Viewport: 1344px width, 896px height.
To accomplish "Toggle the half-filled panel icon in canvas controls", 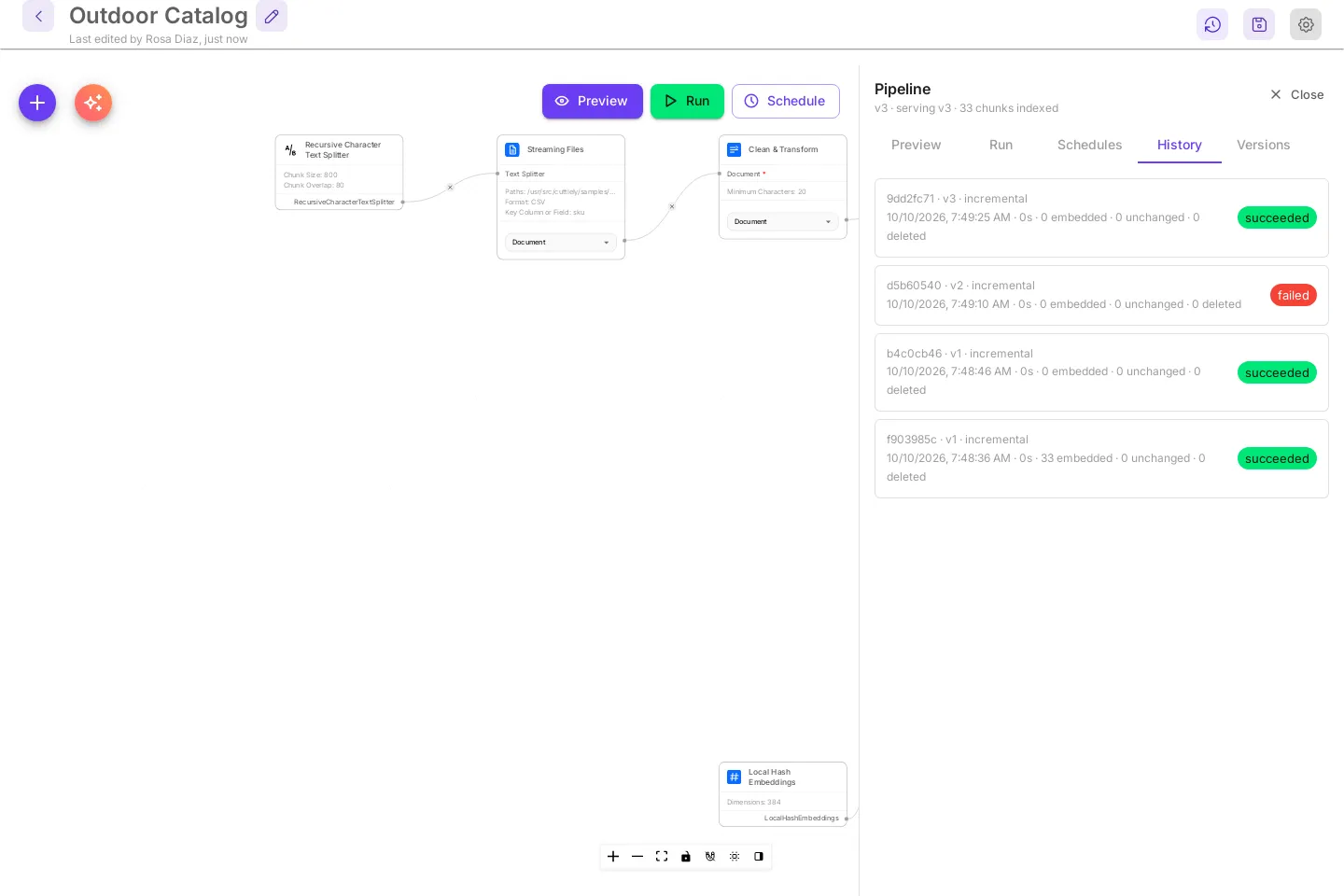I will click(x=759, y=856).
